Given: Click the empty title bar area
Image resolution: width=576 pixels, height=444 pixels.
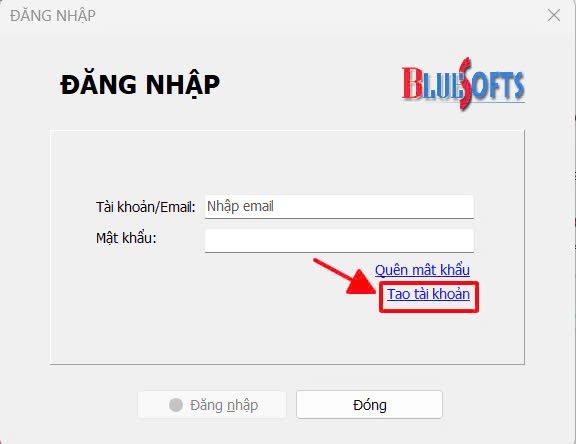Looking at the screenshot, I should point(320,15).
